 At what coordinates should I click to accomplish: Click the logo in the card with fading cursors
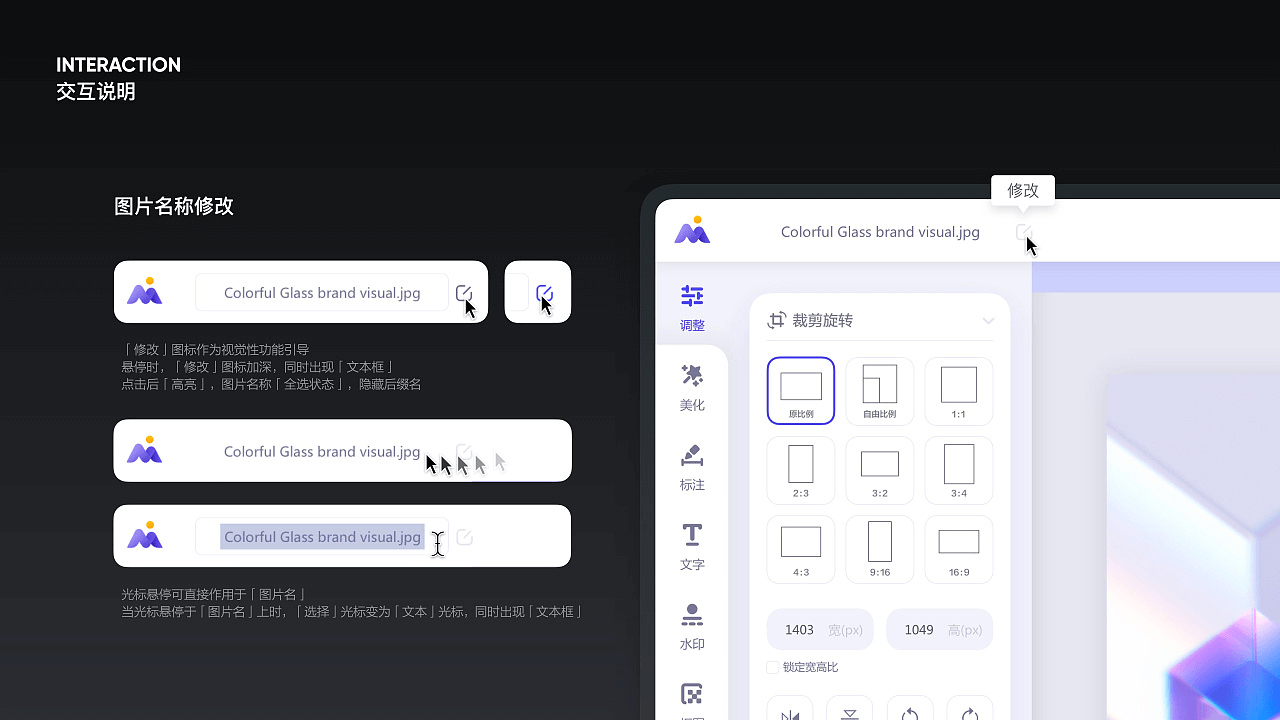click(145, 451)
